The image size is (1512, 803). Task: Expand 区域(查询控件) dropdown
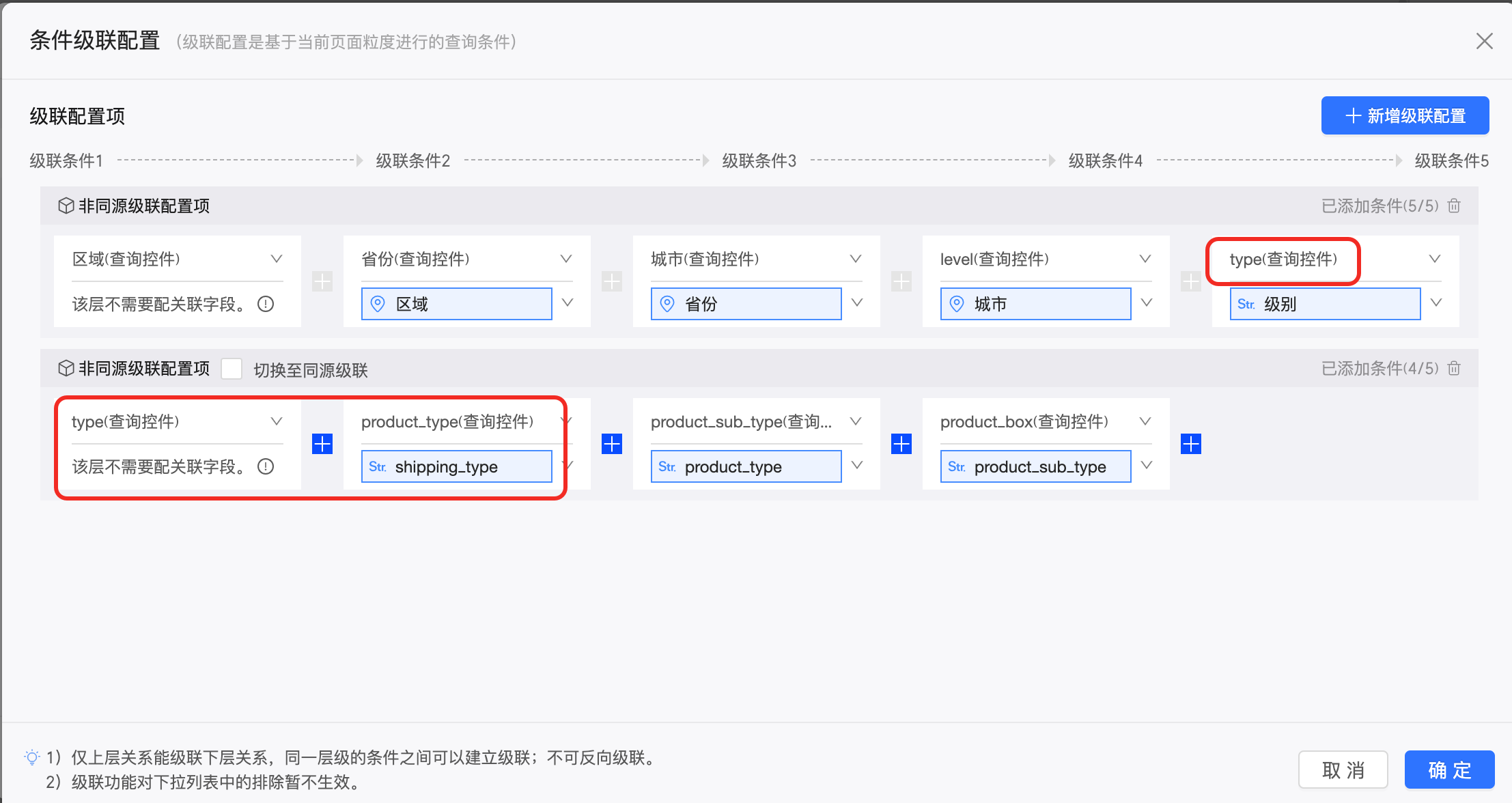(277, 259)
